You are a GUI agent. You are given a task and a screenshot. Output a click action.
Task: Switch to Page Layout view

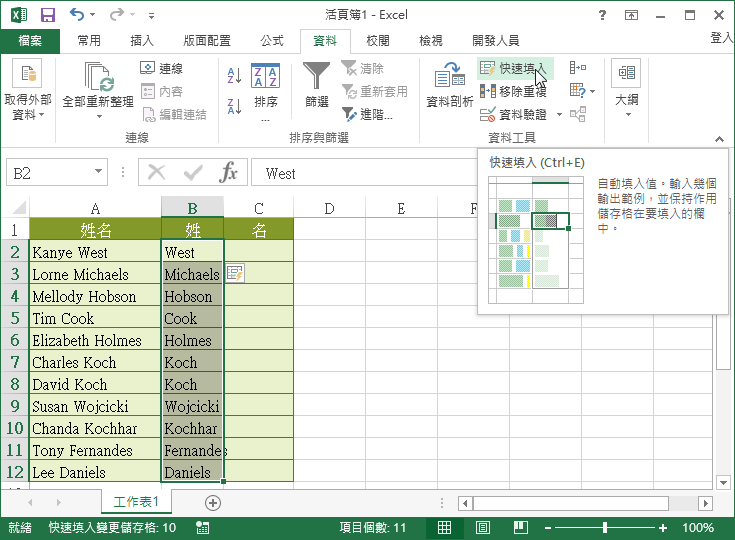[x=483, y=528]
